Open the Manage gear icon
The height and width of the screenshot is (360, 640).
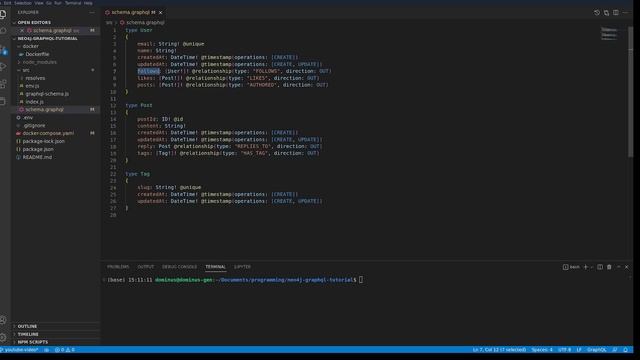(x=3, y=338)
